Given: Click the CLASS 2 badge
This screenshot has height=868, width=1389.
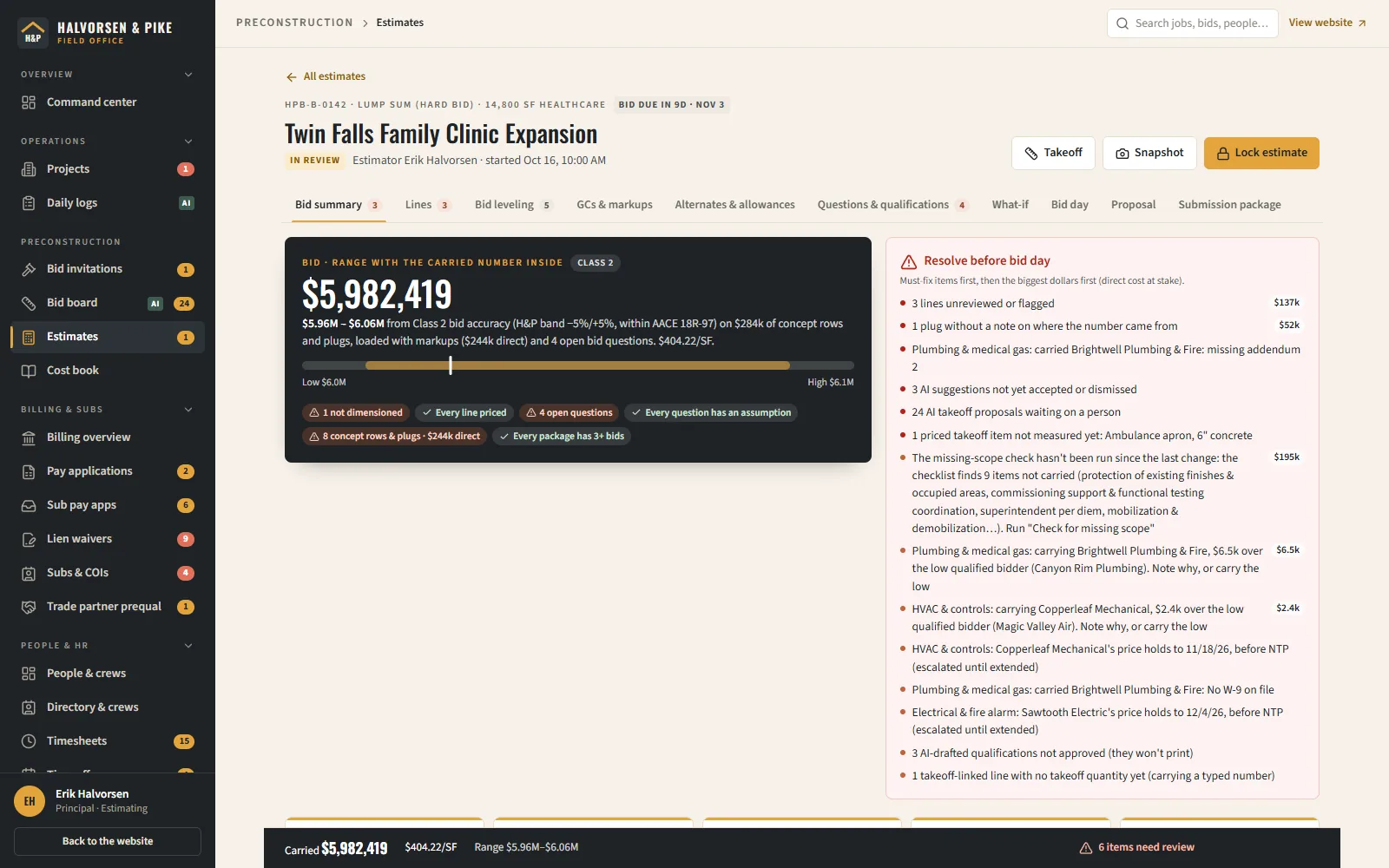Looking at the screenshot, I should pyautogui.click(x=596, y=263).
